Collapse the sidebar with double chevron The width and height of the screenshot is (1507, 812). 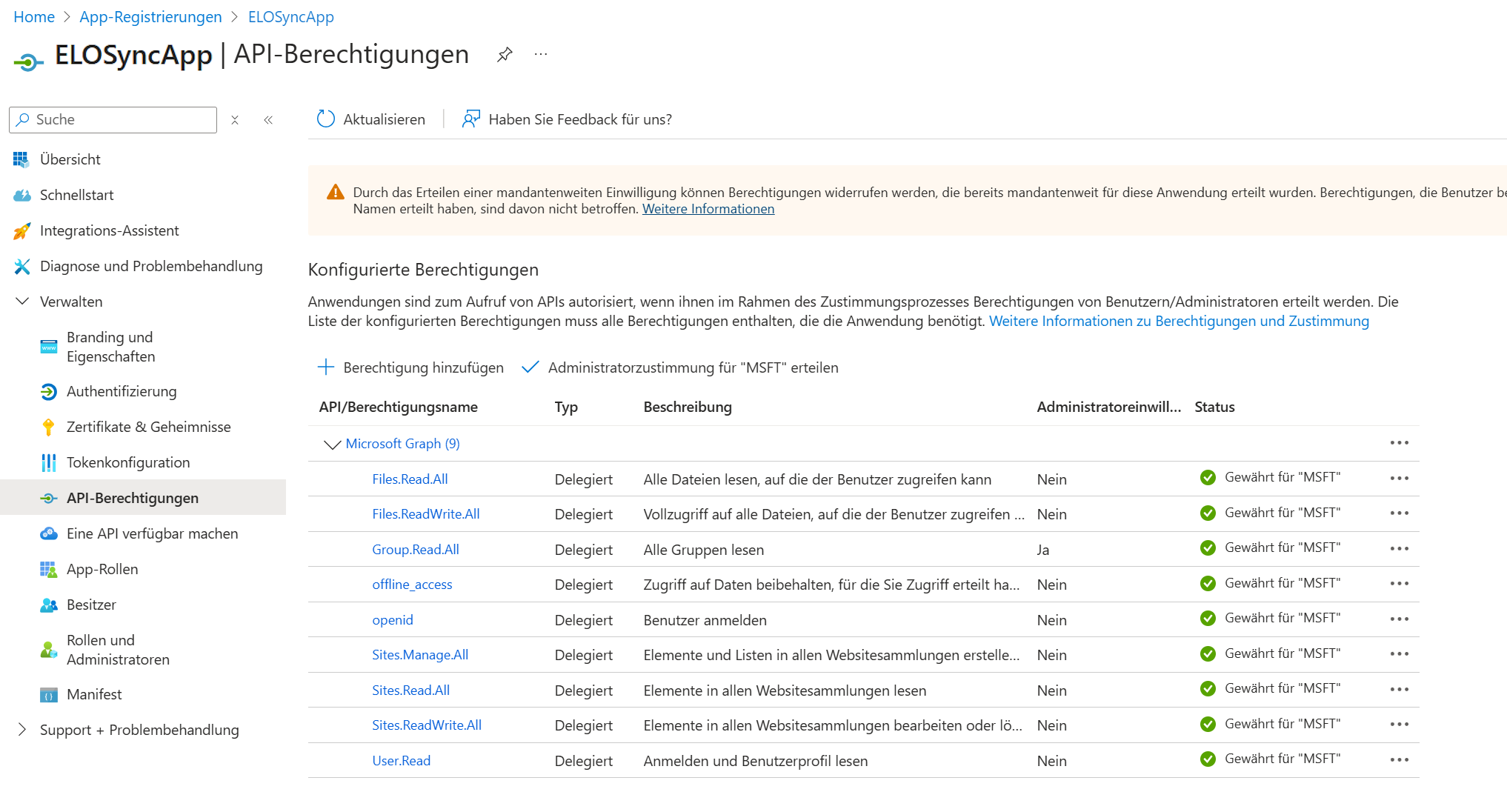[x=268, y=120]
